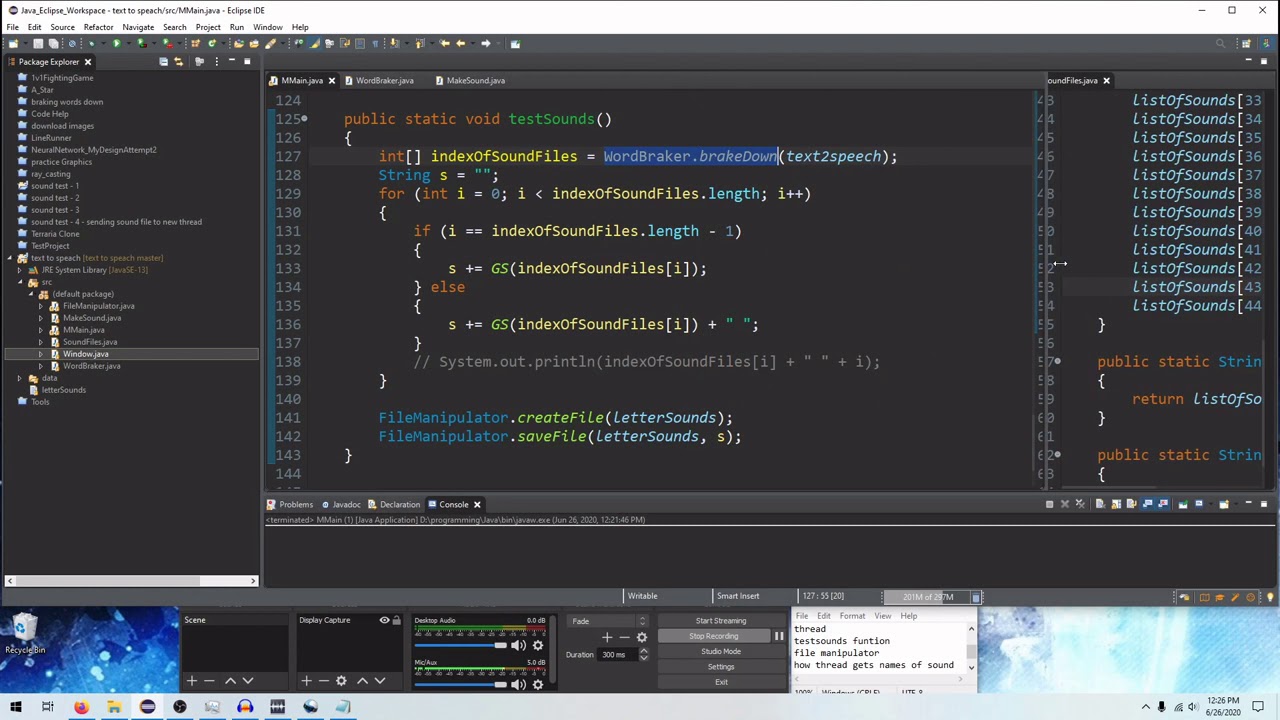
Task: Open the Fade transition dropdown
Action: (x=608, y=620)
